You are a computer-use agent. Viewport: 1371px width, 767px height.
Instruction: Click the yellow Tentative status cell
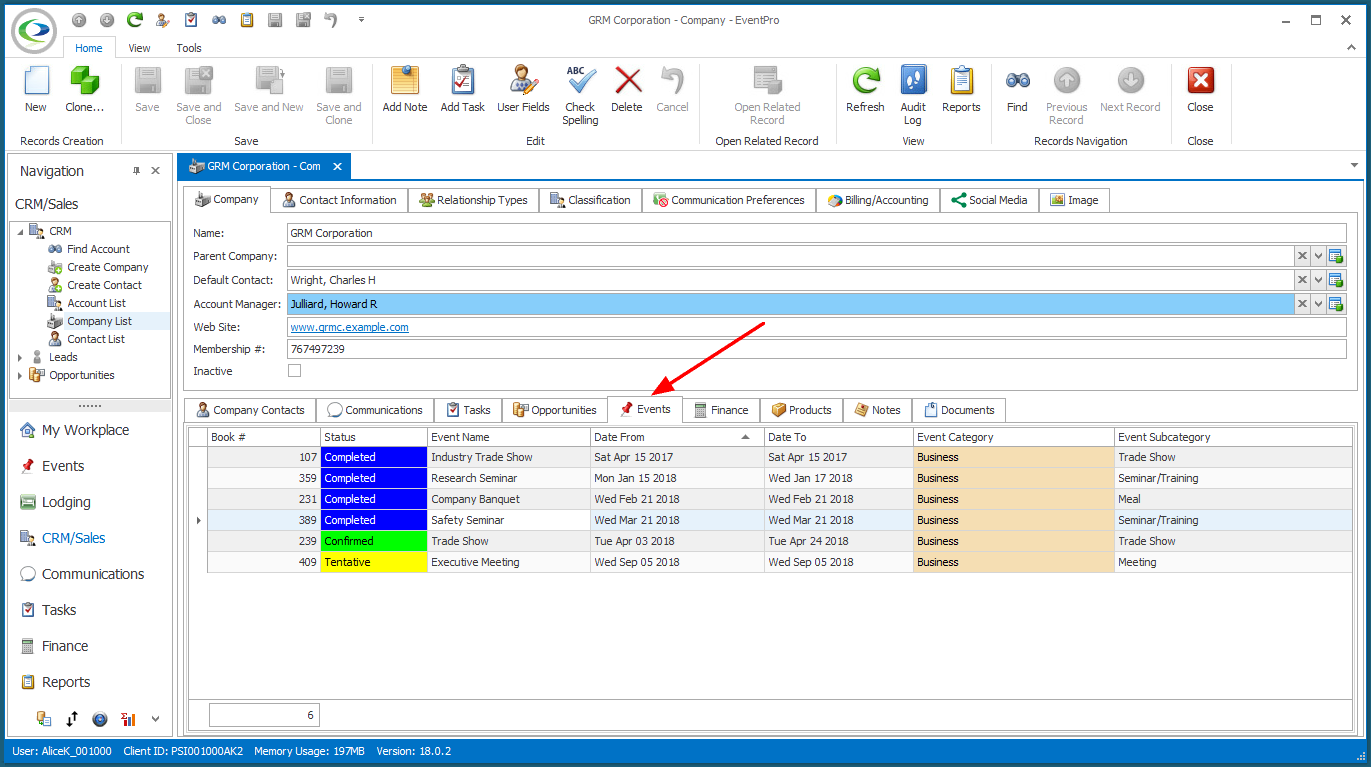[374, 562]
